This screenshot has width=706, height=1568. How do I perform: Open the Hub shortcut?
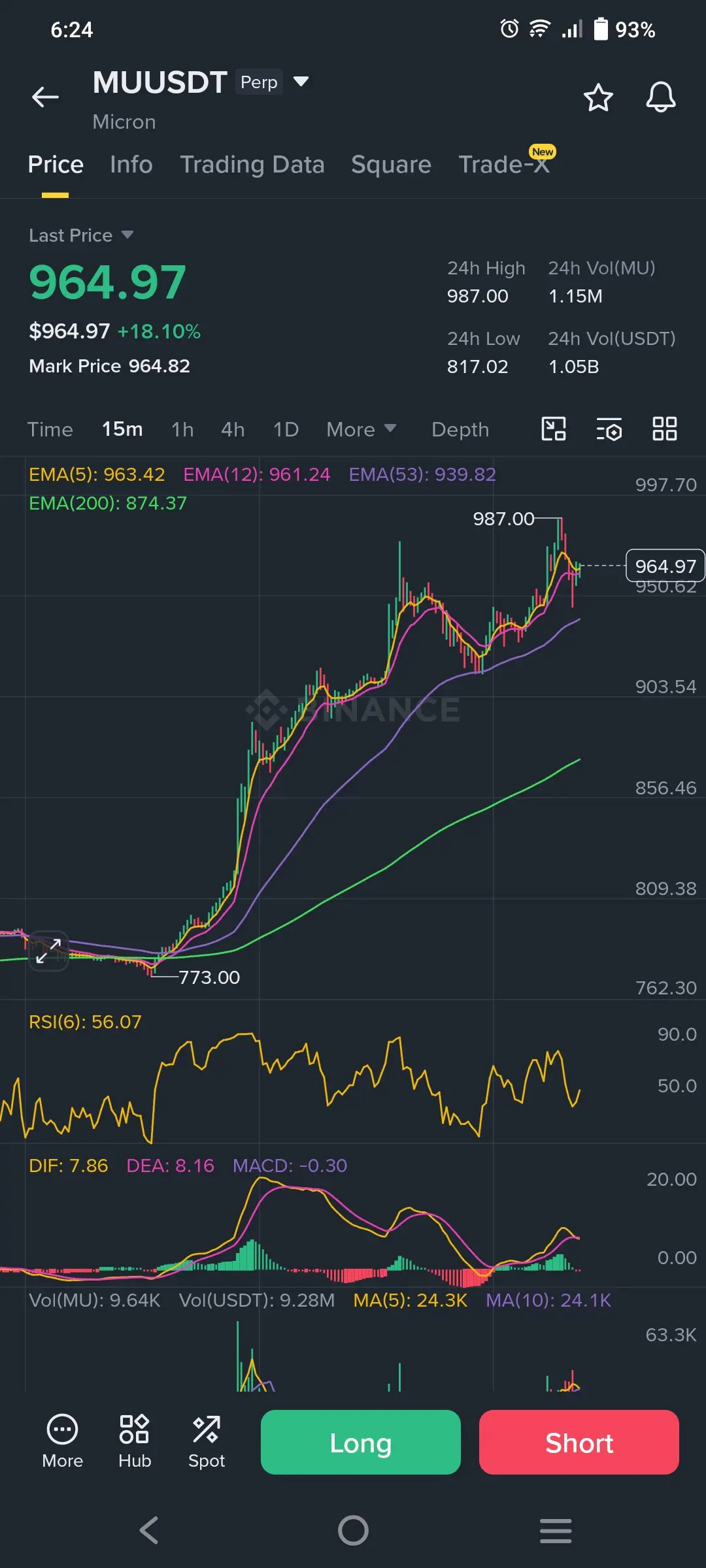pos(135,1442)
